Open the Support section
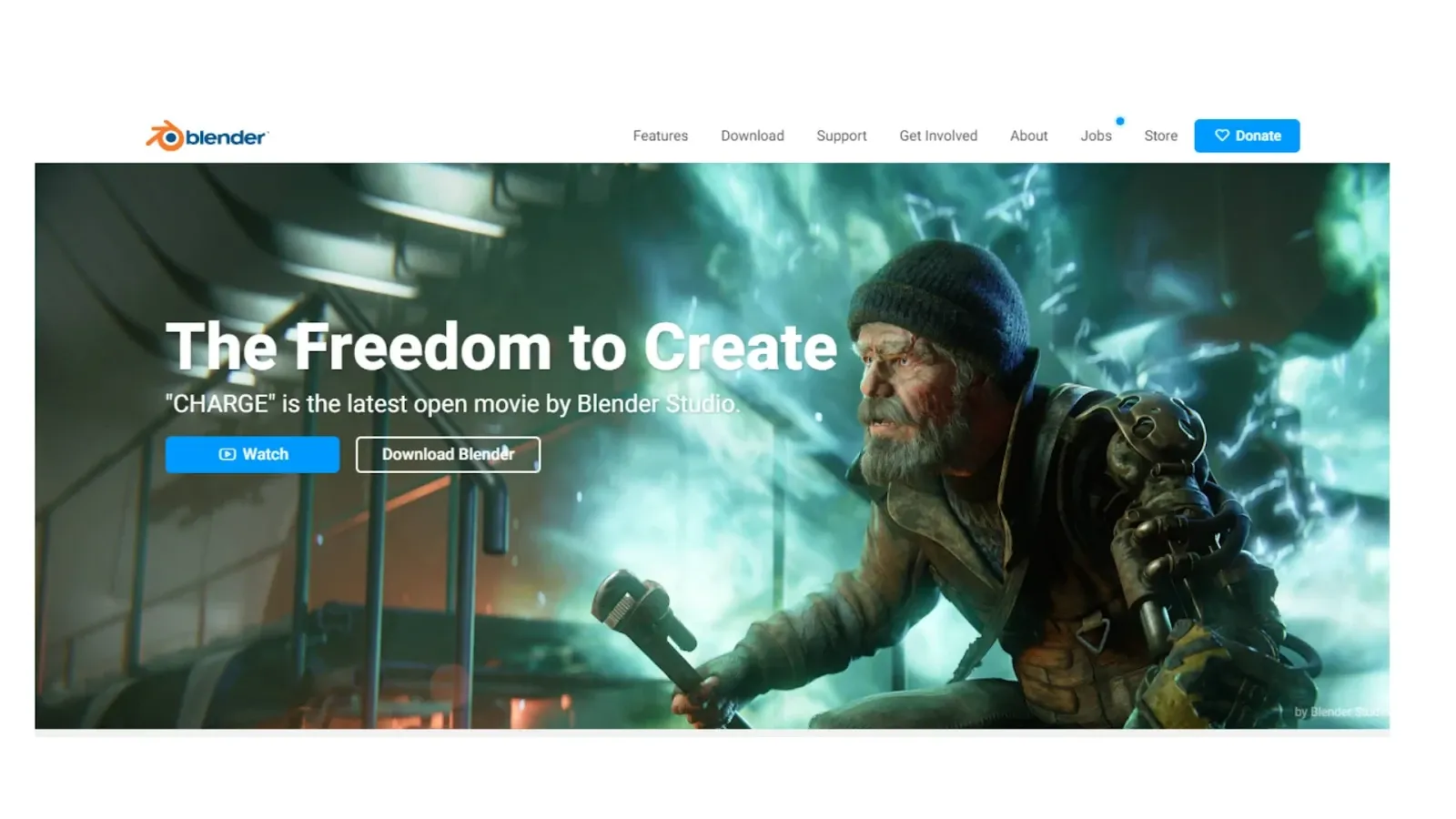The image size is (1456, 819). tap(841, 136)
